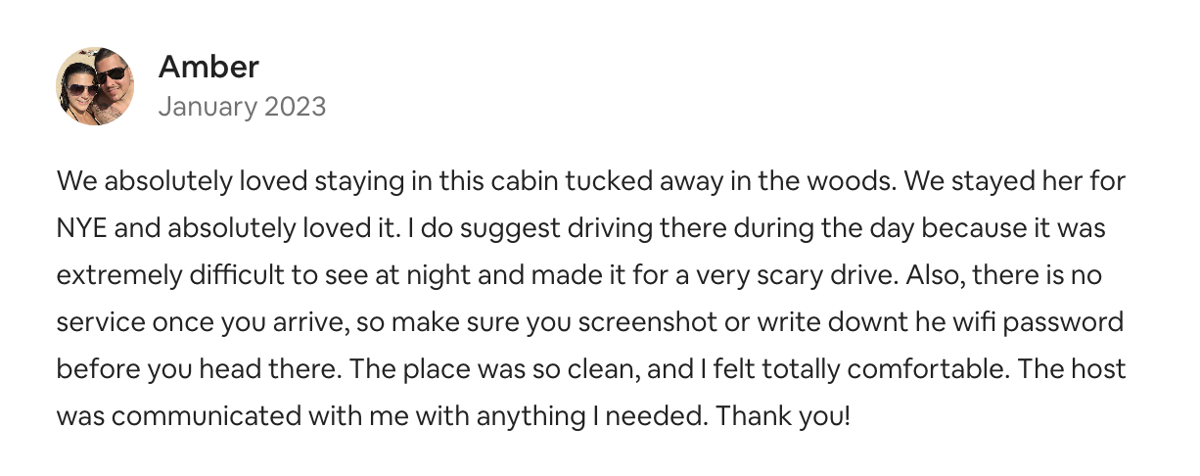Image resolution: width=1200 pixels, height=476 pixels.
Task: Click the January 2023 review date
Action: point(241,106)
